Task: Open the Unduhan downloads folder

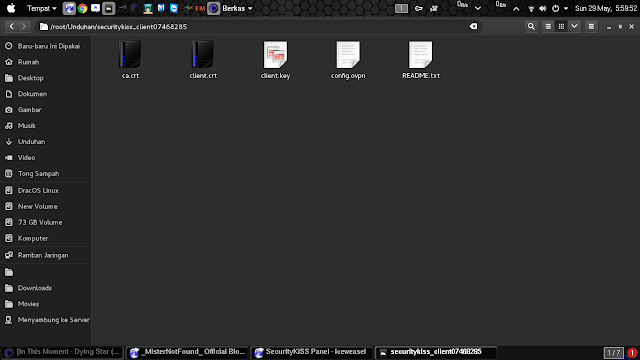Action: tap(45, 142)
